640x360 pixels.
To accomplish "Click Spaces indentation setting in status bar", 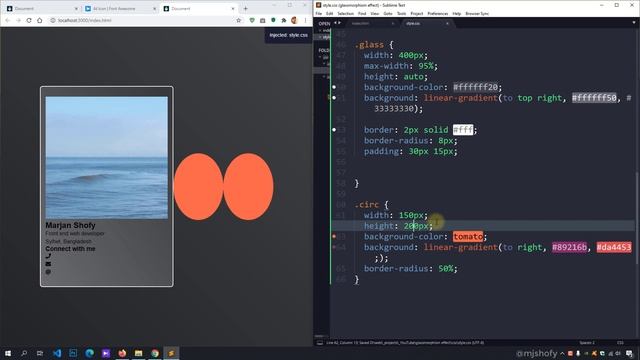I will click(587, 343).
